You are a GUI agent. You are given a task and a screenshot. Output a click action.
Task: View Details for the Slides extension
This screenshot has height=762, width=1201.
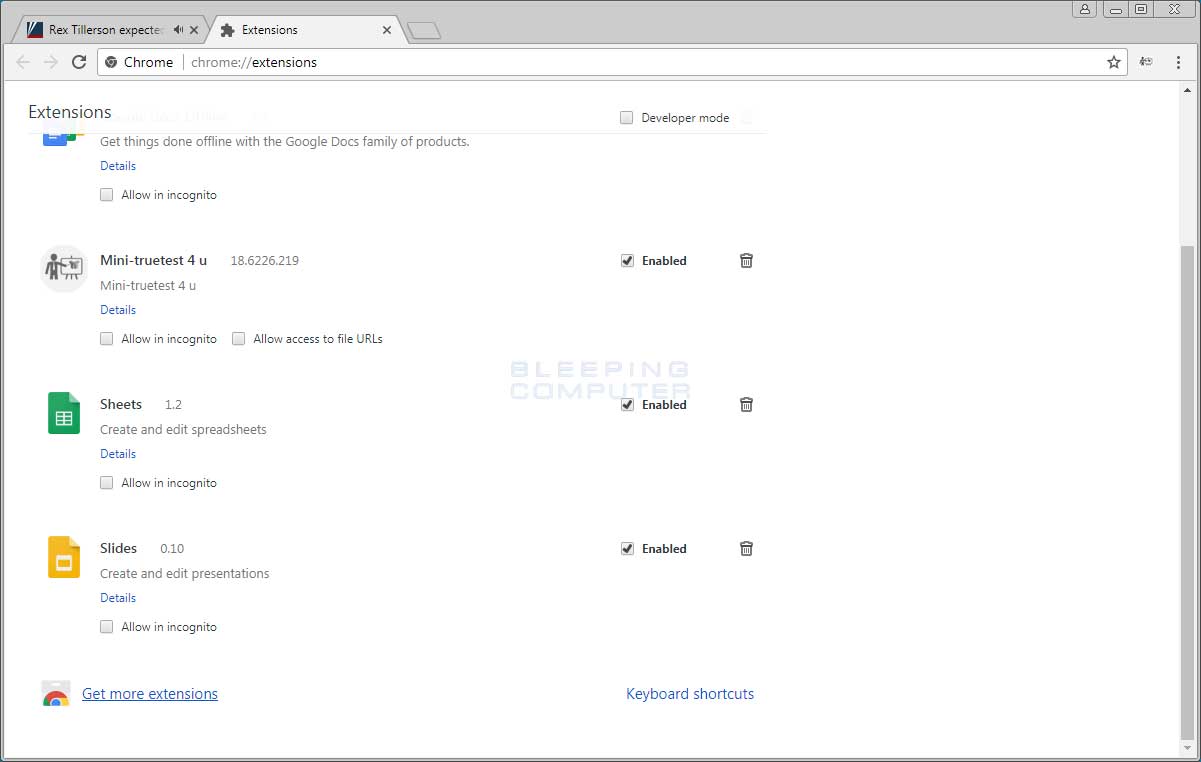(118, 598)
